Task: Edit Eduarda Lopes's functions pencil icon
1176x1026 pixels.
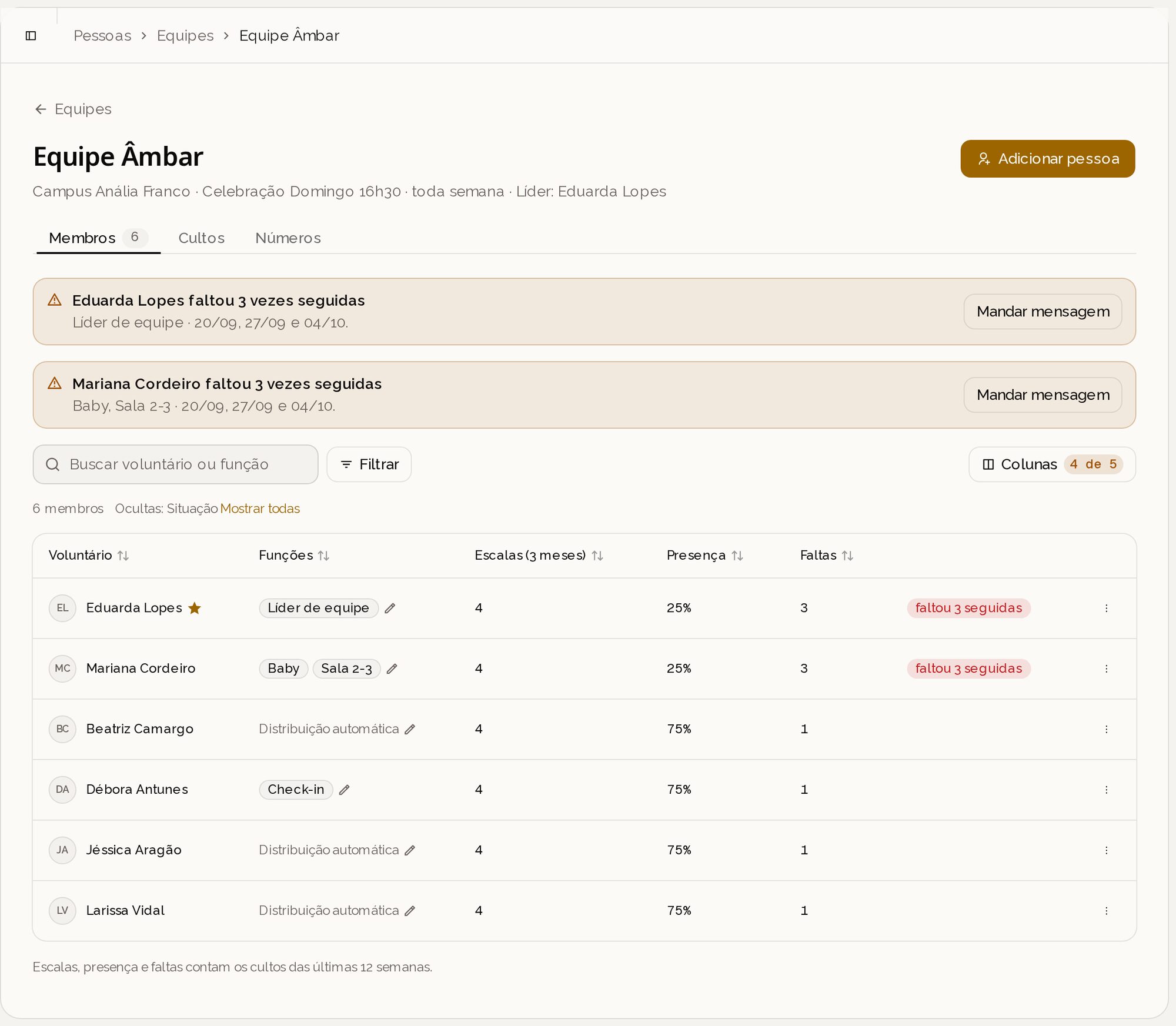Action: (x=390, y=609)
